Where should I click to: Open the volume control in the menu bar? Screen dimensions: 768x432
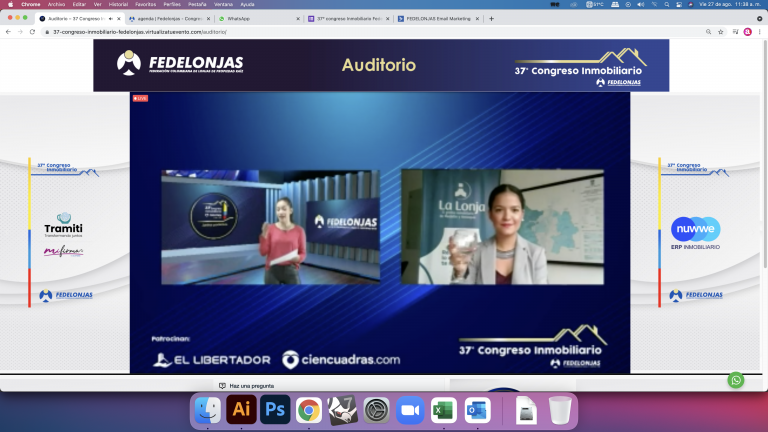[x=641, y=4]
